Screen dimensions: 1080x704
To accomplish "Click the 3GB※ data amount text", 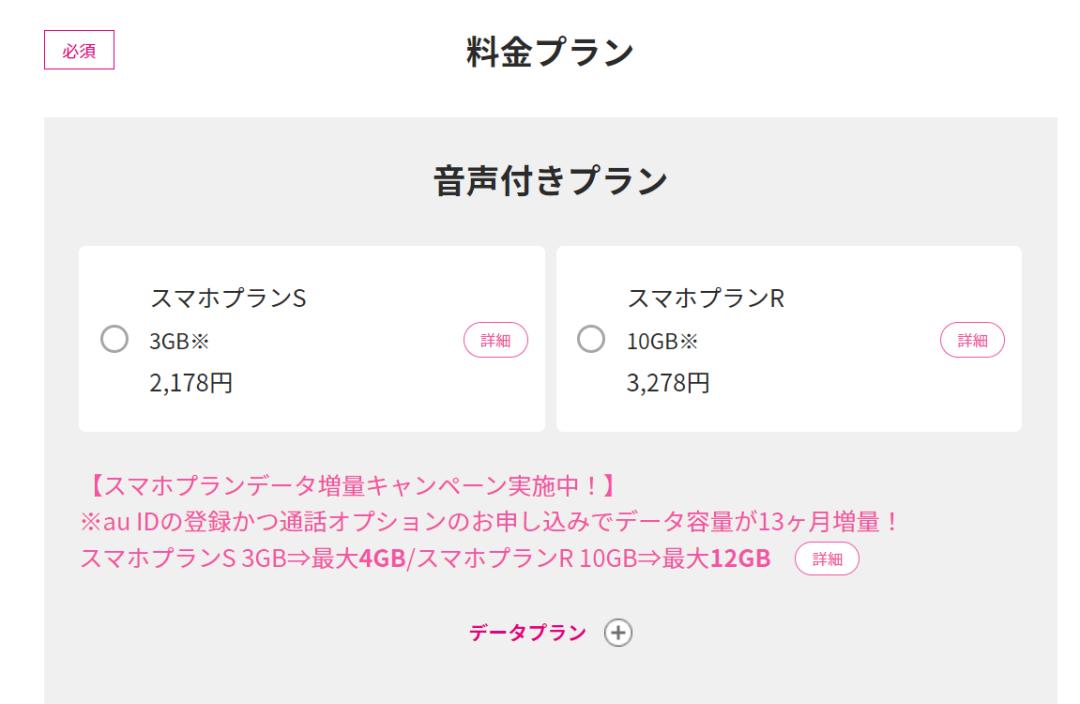I will tap(179, 341).
